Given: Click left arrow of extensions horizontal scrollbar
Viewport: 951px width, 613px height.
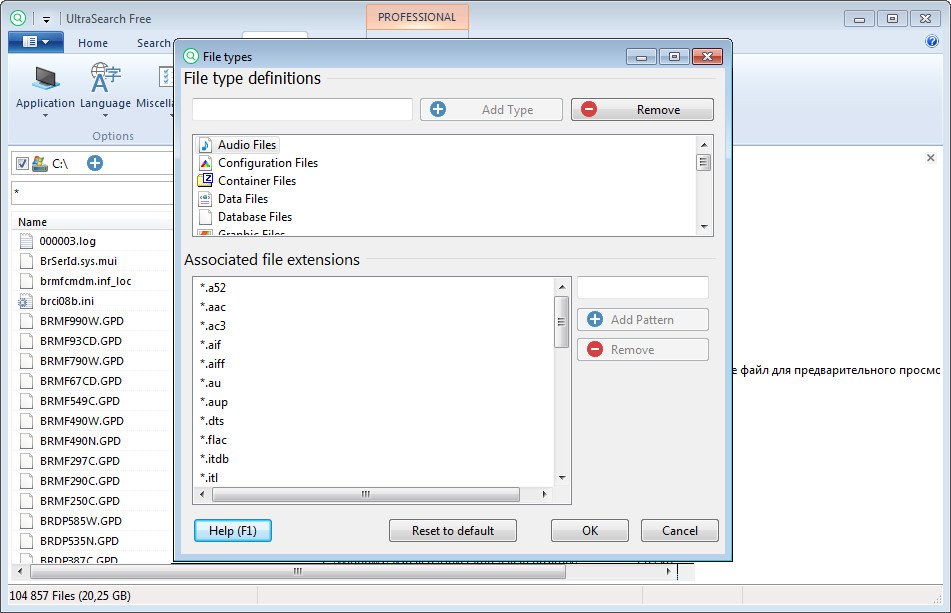Looking at the screenshot, I should click(x=203, y=494).
